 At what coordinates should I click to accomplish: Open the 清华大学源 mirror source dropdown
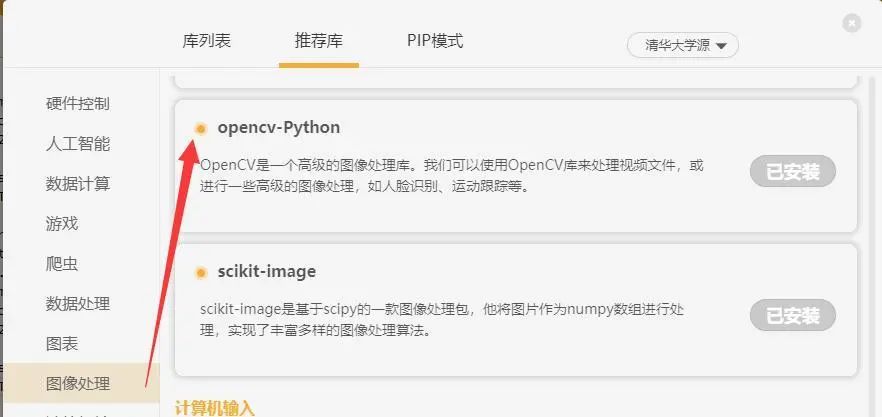click(x=682, y=46)
